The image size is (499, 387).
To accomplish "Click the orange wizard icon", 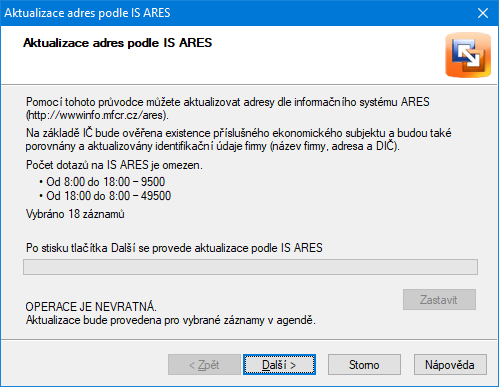I will pyautogui.click(x=468, y=55).
